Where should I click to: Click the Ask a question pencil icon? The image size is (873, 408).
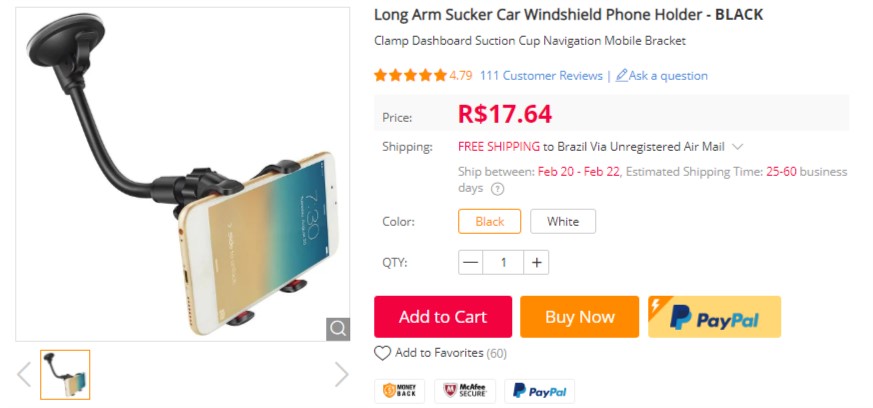(x=622, y=76)
